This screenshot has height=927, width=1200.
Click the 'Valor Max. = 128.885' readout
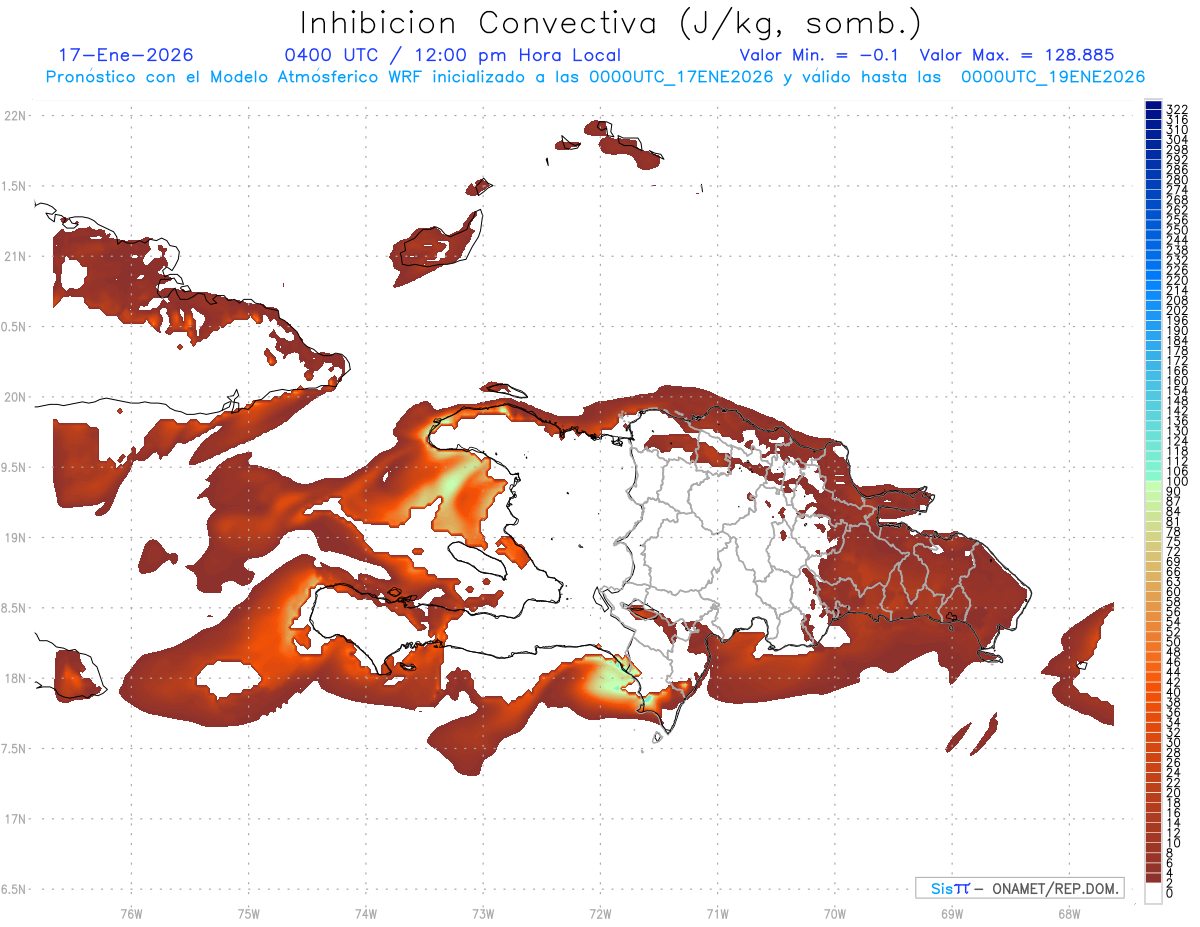click(1017, 55)
